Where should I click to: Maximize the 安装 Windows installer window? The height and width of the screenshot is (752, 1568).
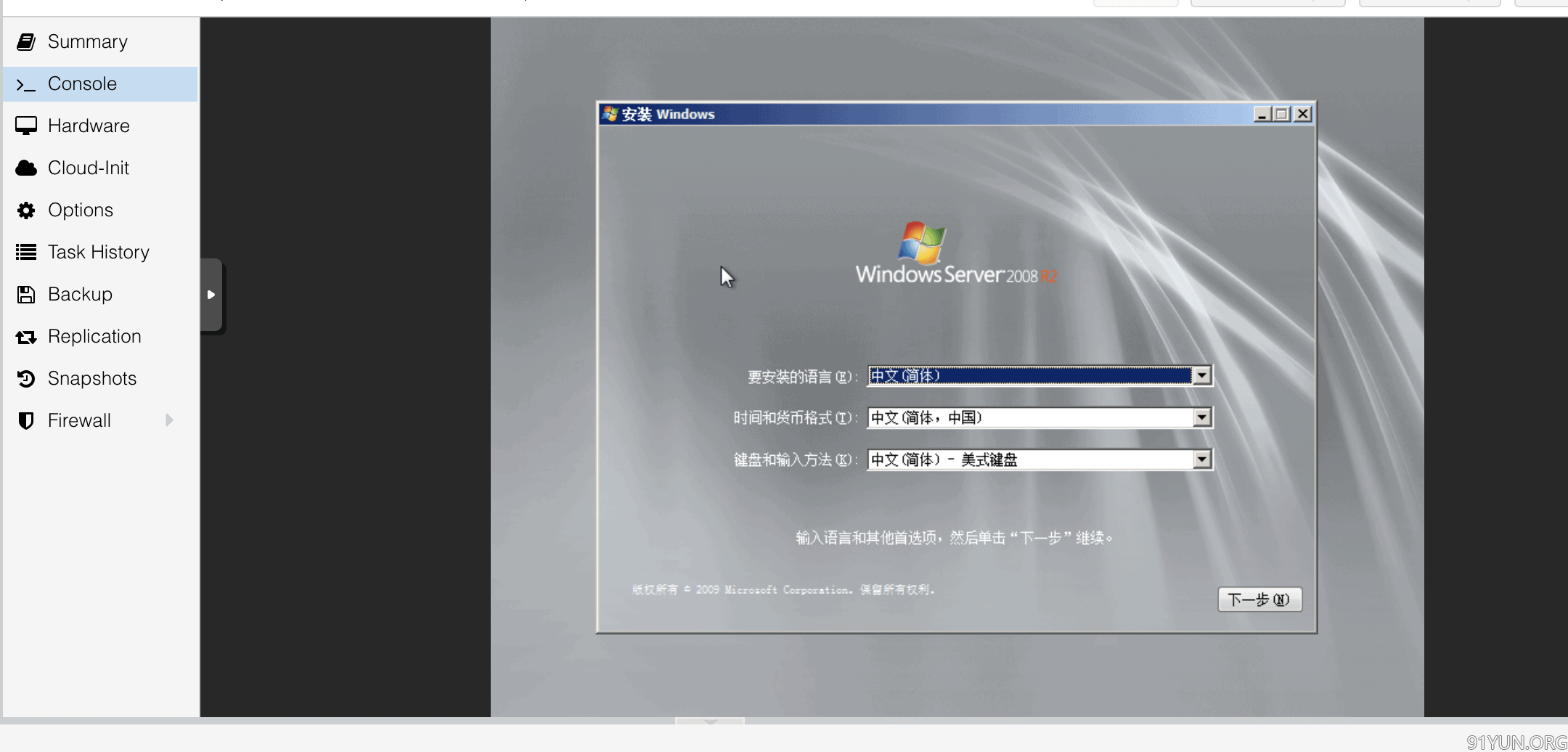(x=1282, y=114)
